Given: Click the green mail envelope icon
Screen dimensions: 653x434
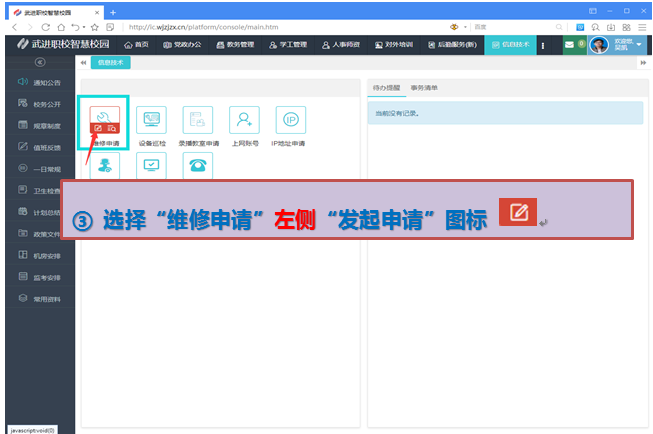Looking at the screenshot, I should click(569, 45).
